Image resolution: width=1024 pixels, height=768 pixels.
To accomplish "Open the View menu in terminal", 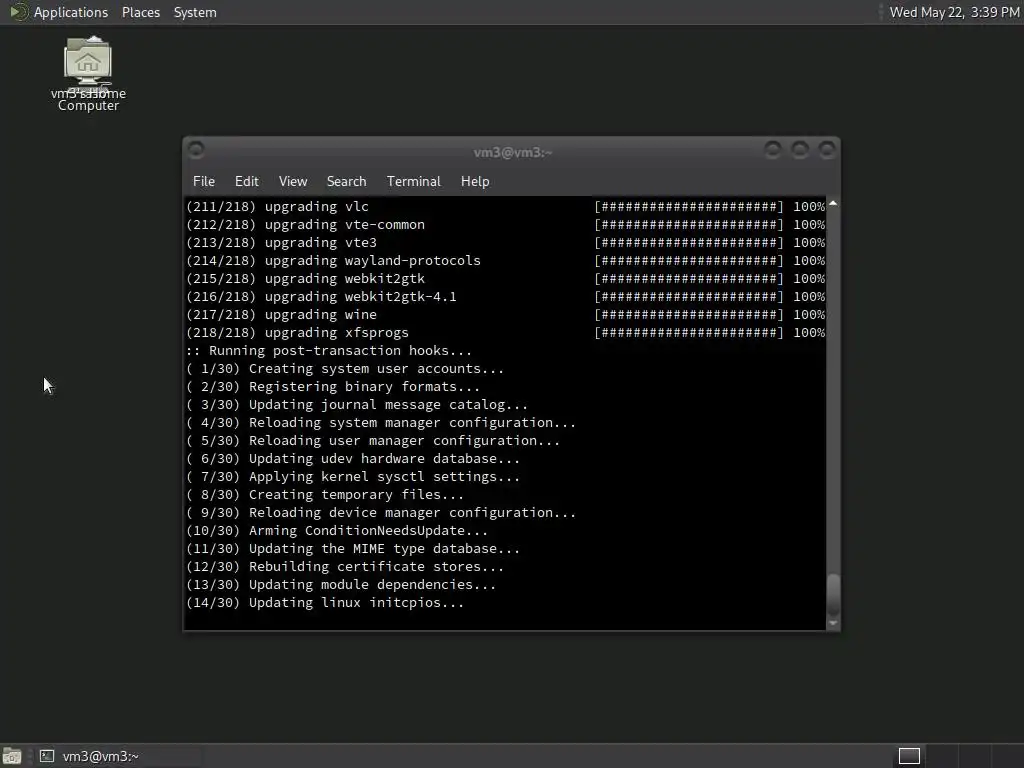I will [x=293, y=182].
